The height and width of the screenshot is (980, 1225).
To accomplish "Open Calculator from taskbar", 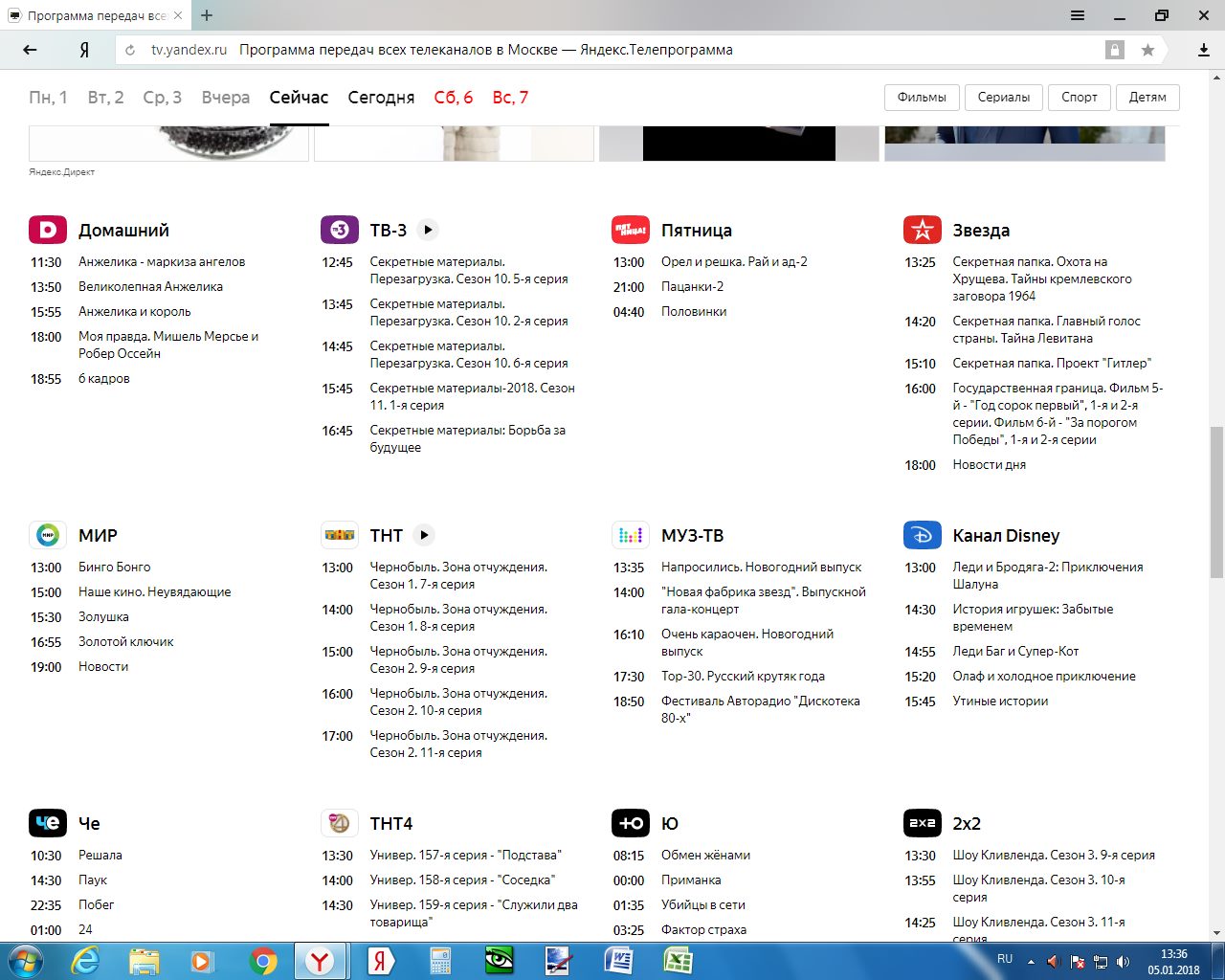I will coord(440,961).
